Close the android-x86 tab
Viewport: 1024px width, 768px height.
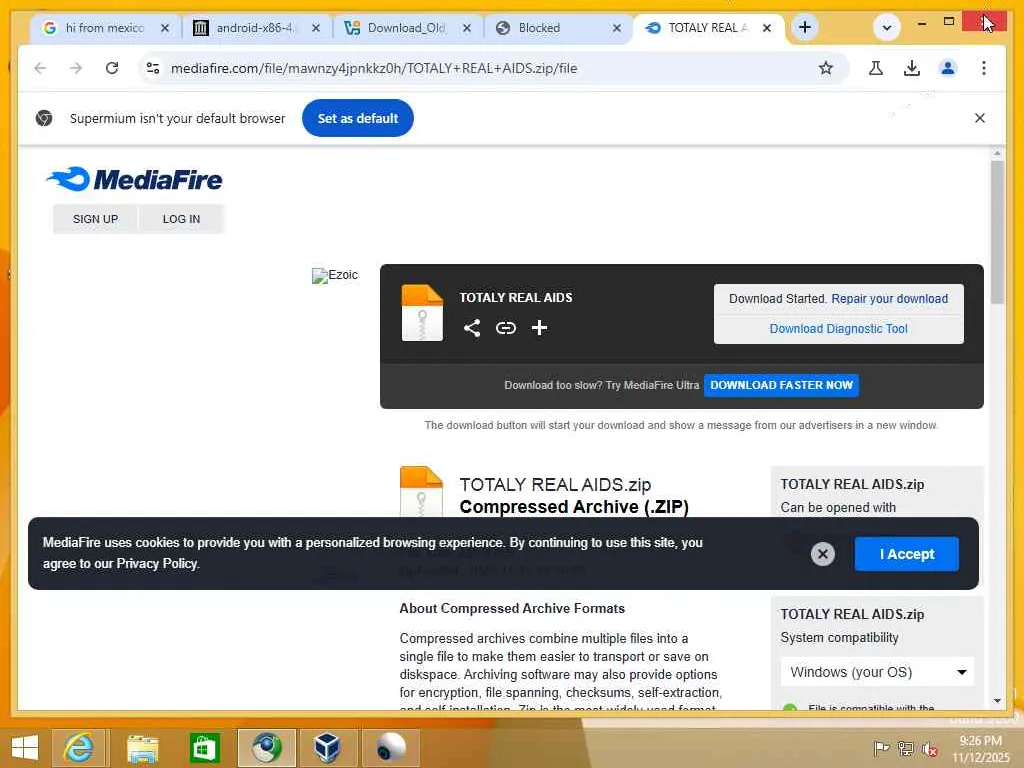point(316,28)
